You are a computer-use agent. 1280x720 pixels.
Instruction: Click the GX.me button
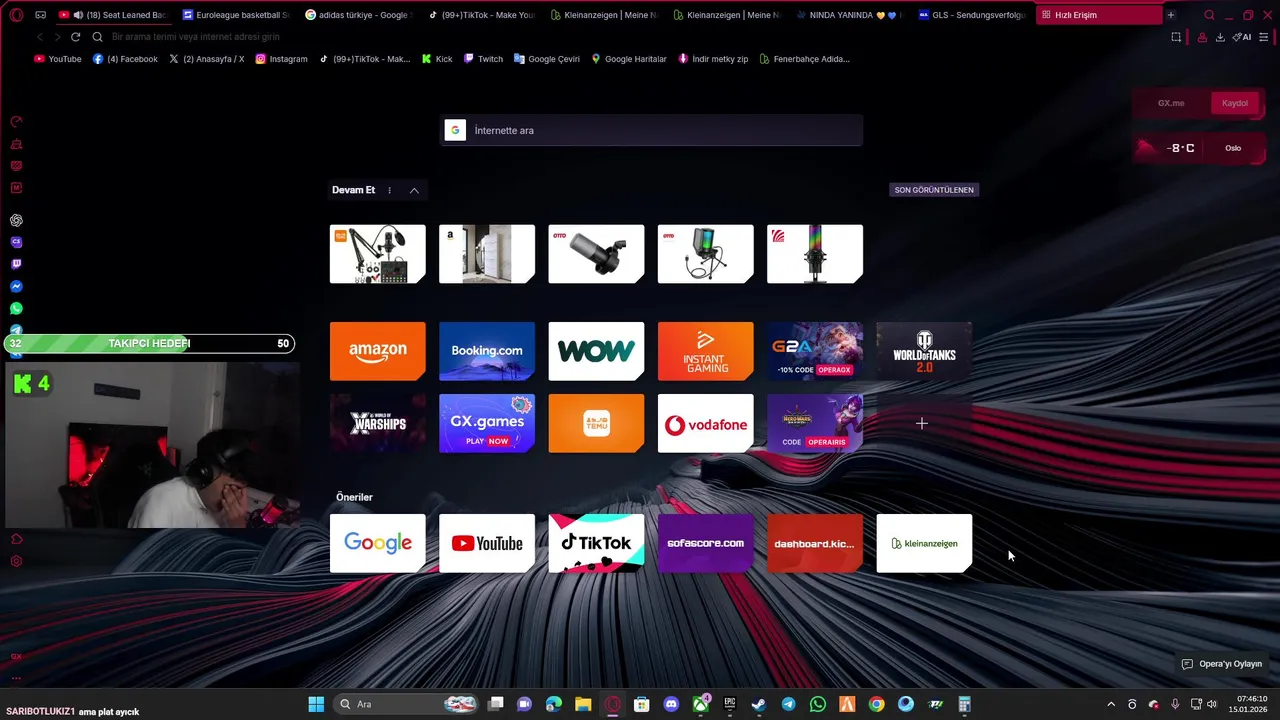pos(1171,103)
